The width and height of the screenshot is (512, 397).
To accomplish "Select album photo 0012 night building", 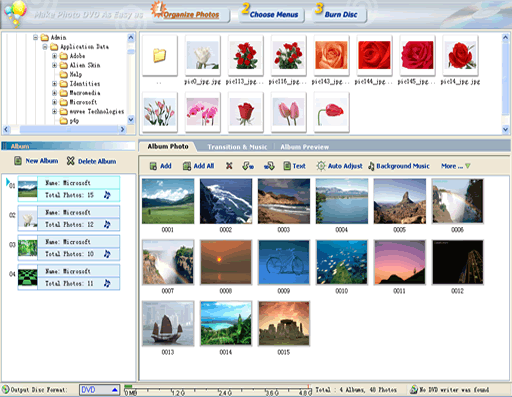I will point(458,262).
